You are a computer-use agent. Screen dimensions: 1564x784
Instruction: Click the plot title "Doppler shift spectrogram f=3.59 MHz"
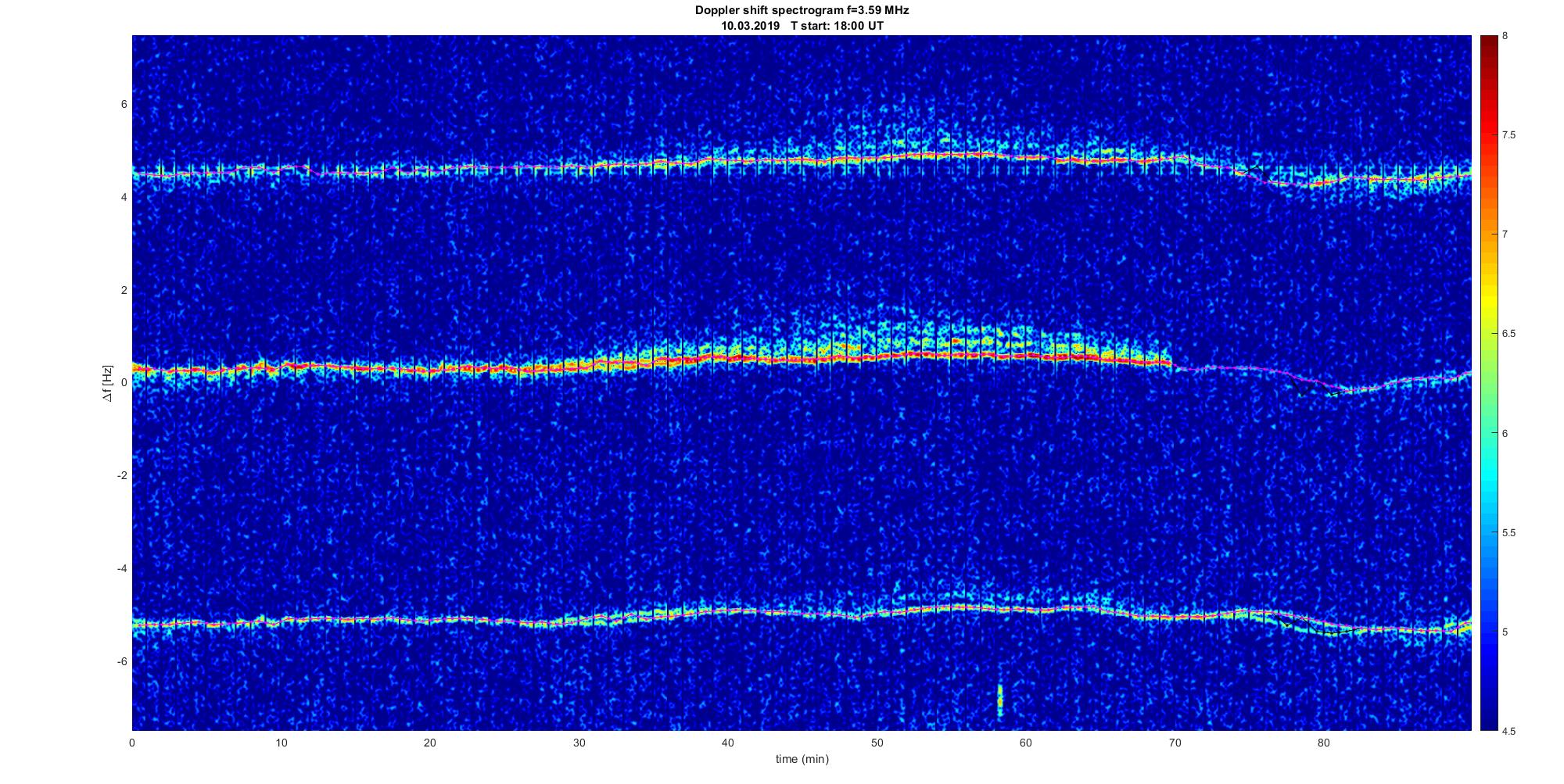(802, 10)
